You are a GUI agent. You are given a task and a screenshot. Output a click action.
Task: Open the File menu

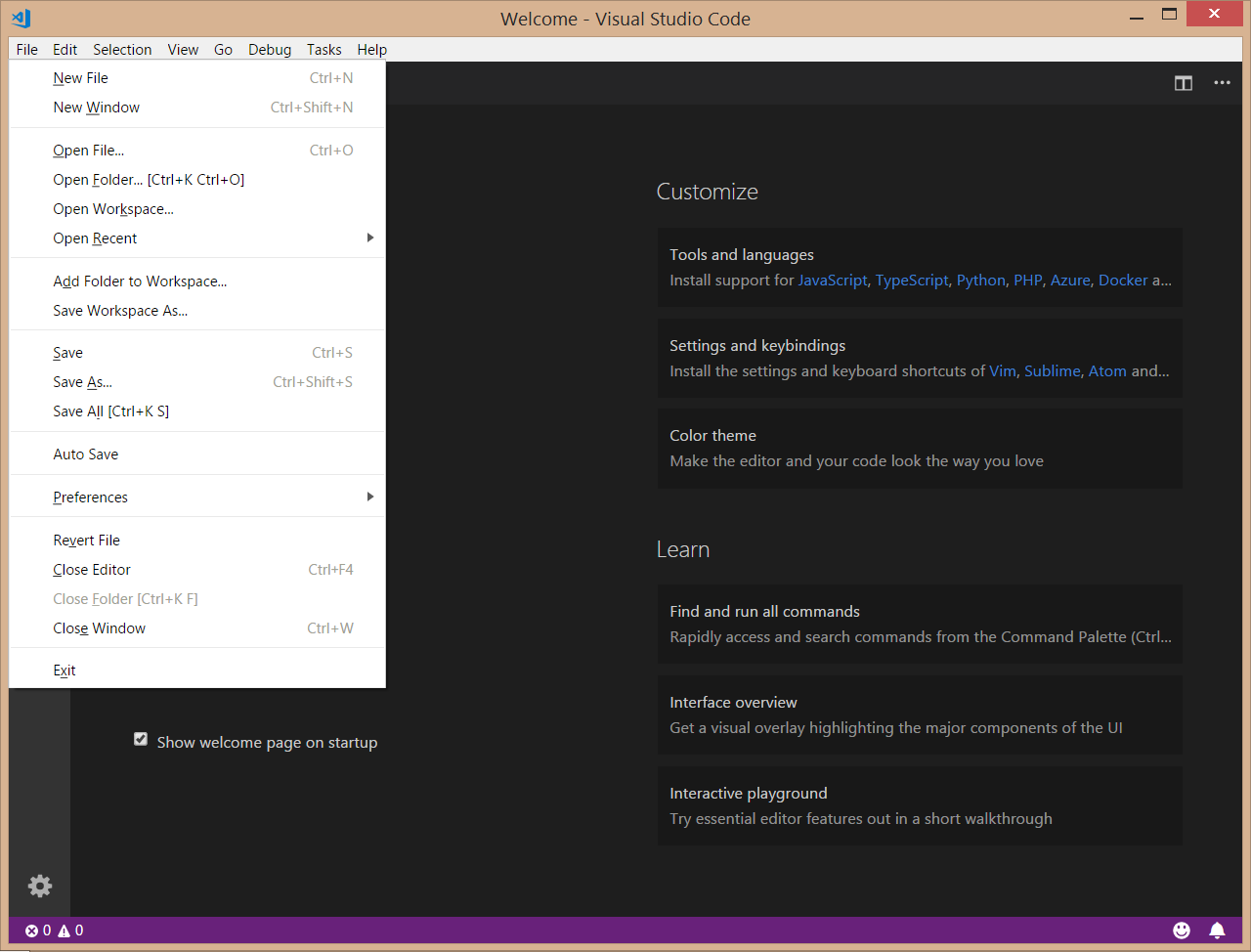pos(27,50)
